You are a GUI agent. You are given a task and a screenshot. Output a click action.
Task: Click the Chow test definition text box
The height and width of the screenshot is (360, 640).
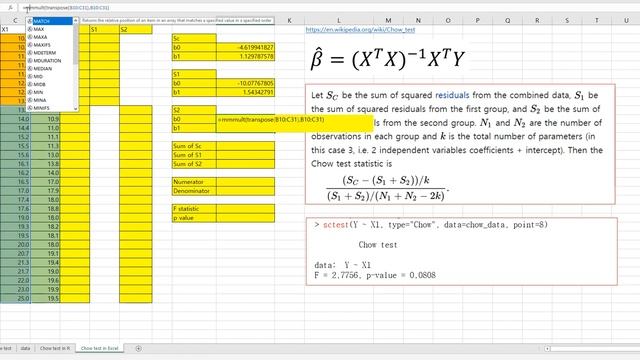[x=460, y=144]
